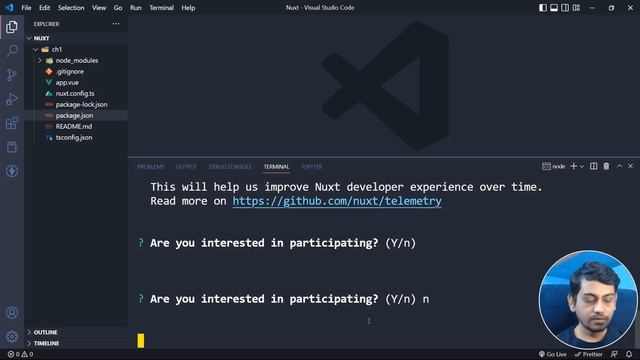The width and height of the screenshot is (640, 360).
Task: Open the Accounts menu icon
Action: [12, 313]
